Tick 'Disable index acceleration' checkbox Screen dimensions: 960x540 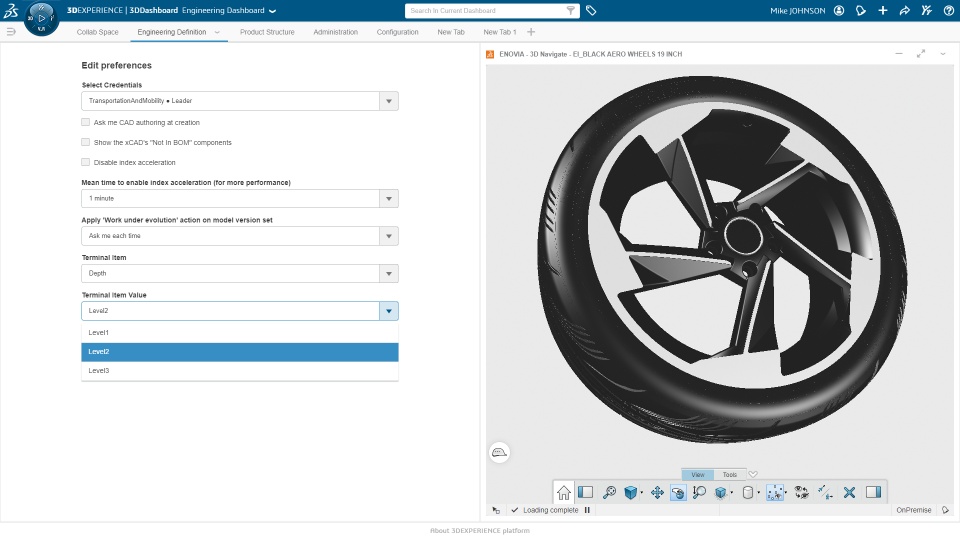point(86,162)
